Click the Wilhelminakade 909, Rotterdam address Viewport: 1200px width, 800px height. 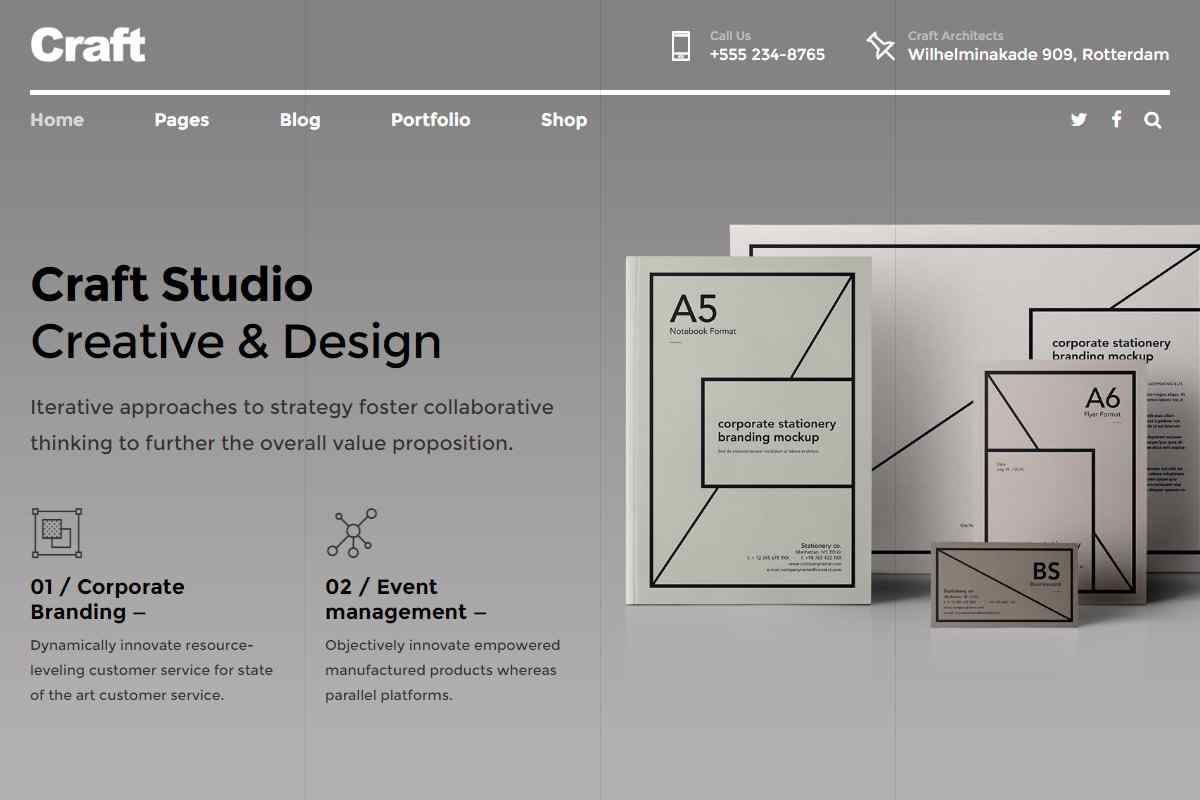click(1038, 55)
